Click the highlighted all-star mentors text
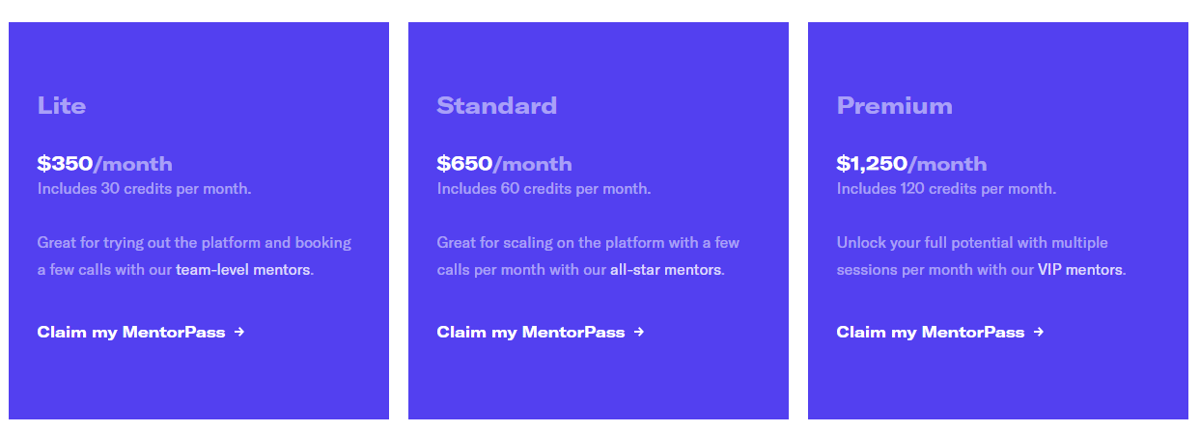 click(665, 270)
